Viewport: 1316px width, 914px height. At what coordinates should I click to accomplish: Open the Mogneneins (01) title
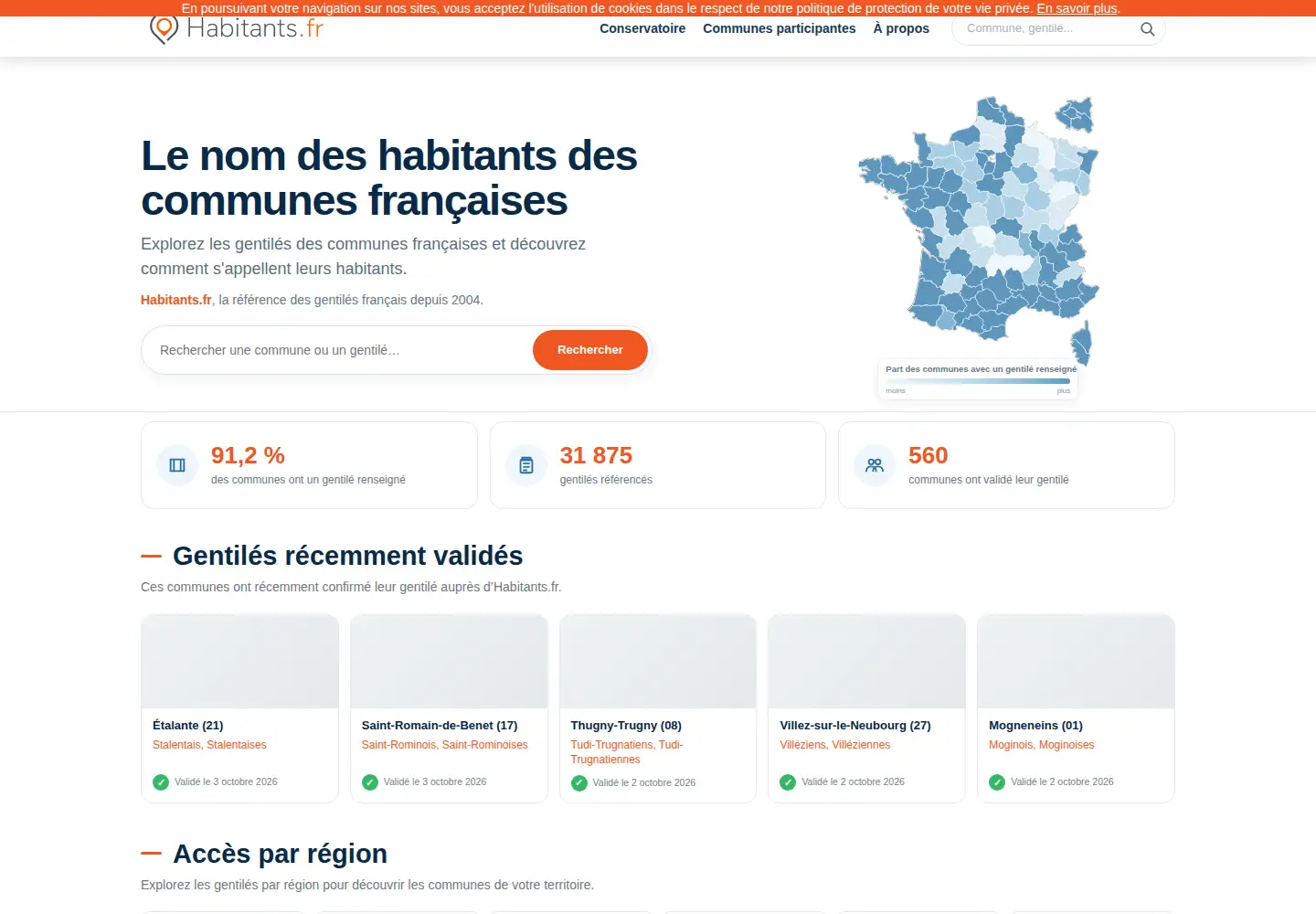(x=1035, y=726)
